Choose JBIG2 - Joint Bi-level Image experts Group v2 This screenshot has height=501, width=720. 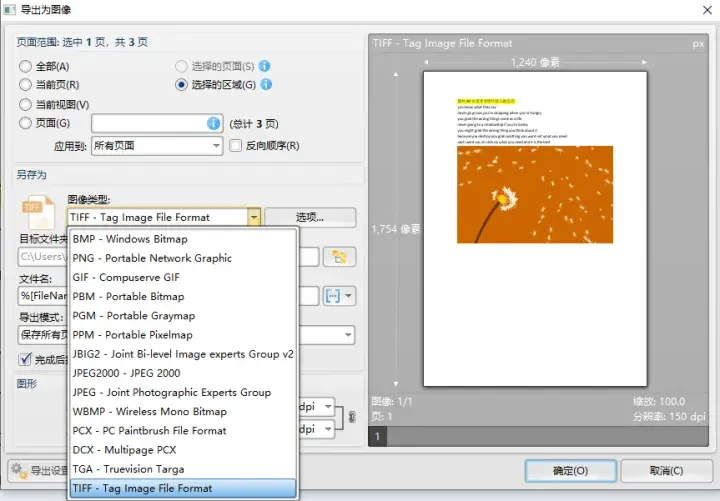(182, 355)
